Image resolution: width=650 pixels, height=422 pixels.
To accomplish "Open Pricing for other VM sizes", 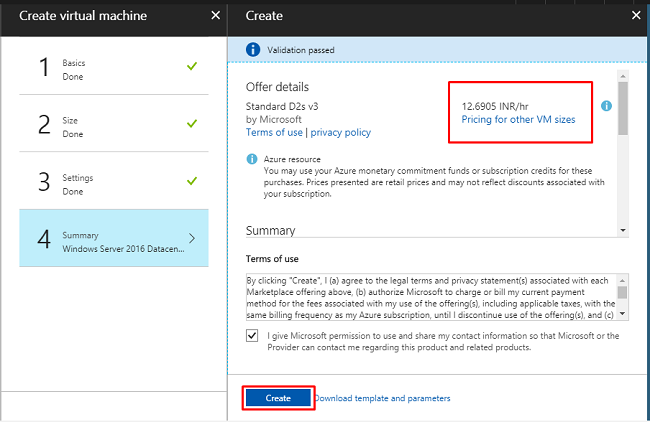I will (x=518, y=119).
